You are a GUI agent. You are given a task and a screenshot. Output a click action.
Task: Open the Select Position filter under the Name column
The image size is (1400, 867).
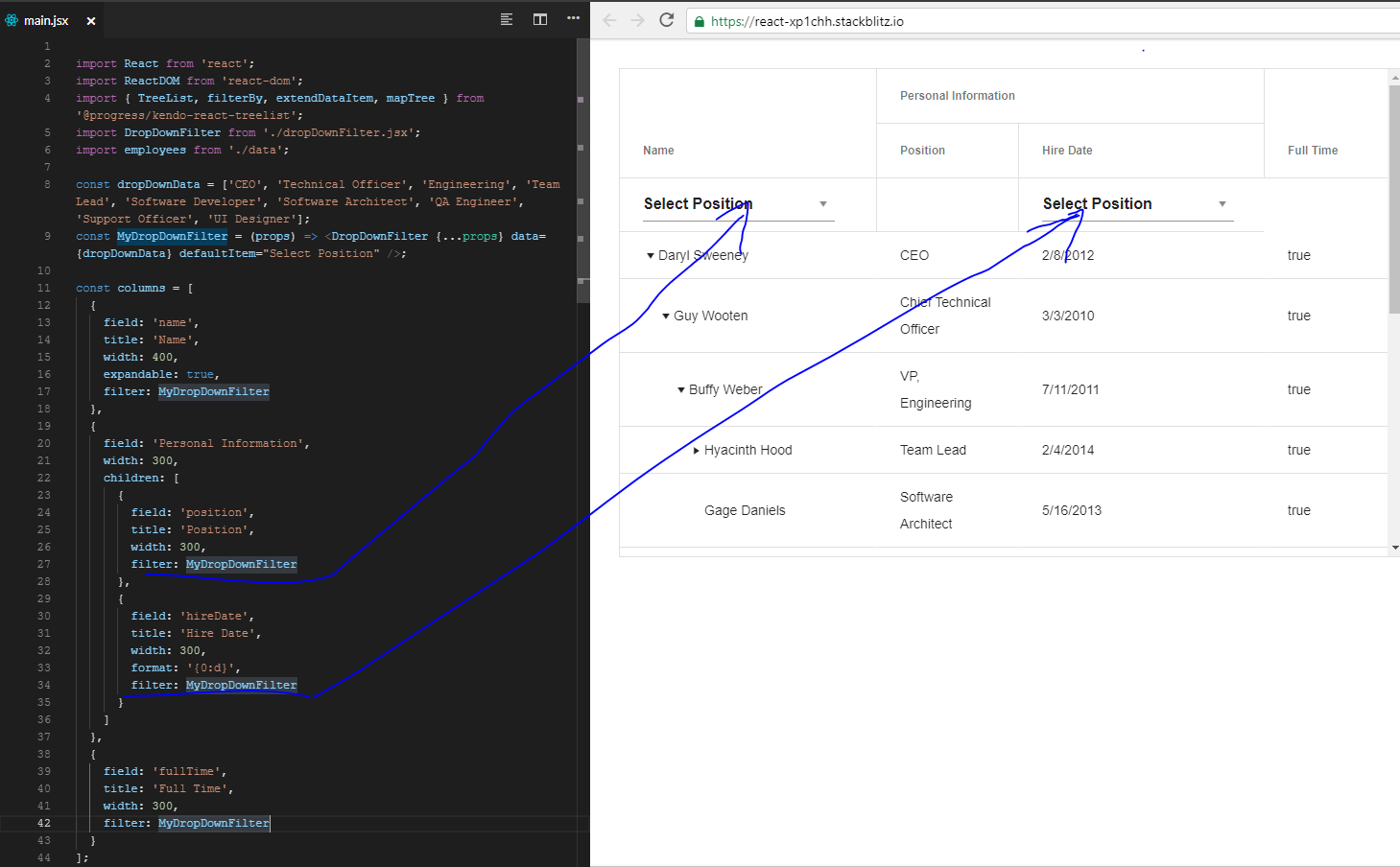coord(822,204)
